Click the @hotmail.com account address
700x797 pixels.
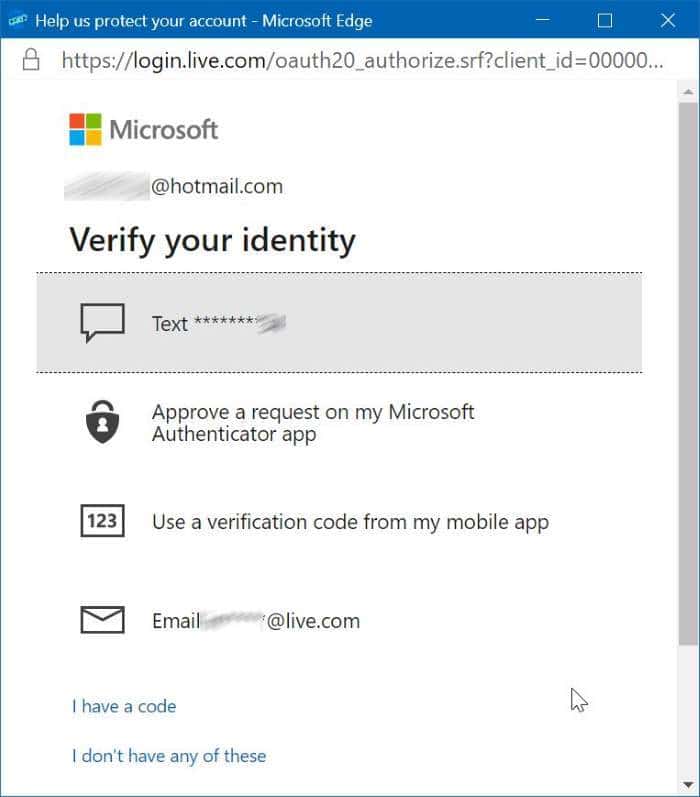(x=174, y=187)
